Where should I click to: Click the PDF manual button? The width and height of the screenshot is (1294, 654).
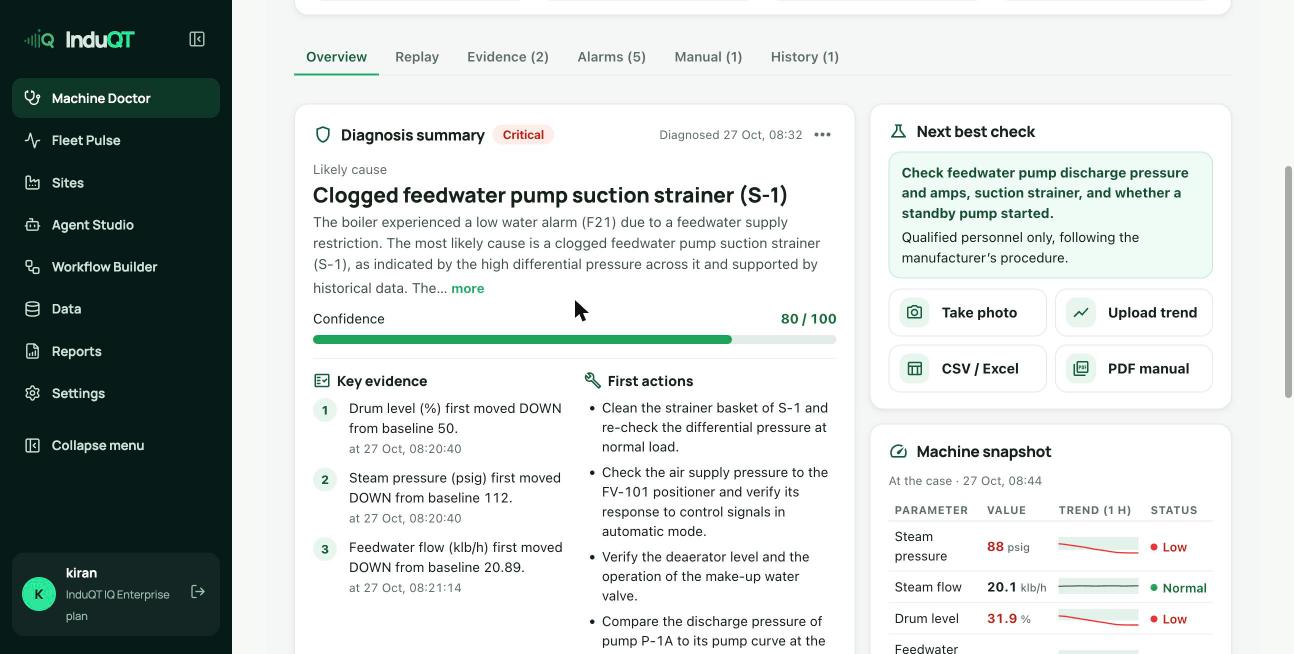tap(1134, 369)
